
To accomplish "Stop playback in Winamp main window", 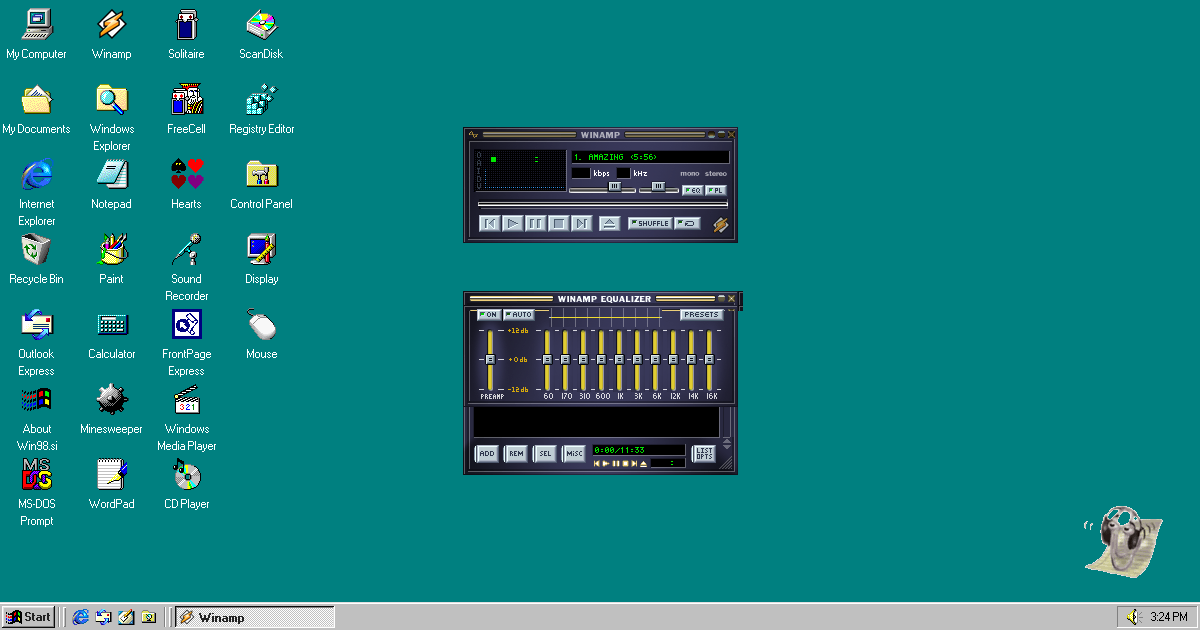I will [x=559, y=223].
